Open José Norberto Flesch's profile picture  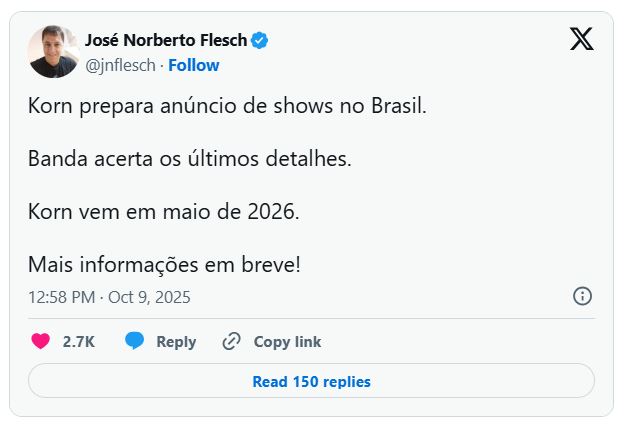coord(53,52)
